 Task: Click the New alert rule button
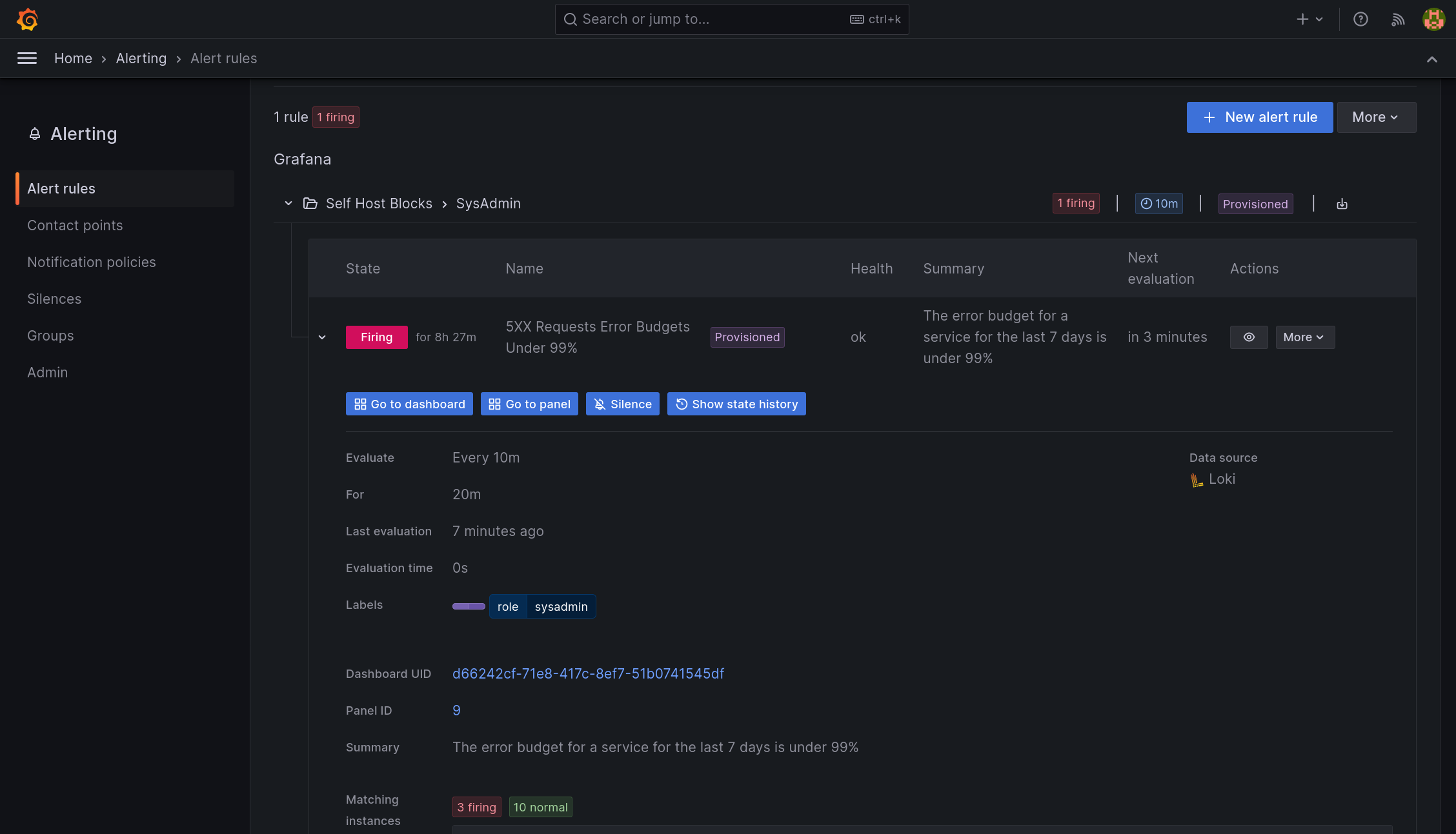pyautogui.click(x=1260, y=117)
